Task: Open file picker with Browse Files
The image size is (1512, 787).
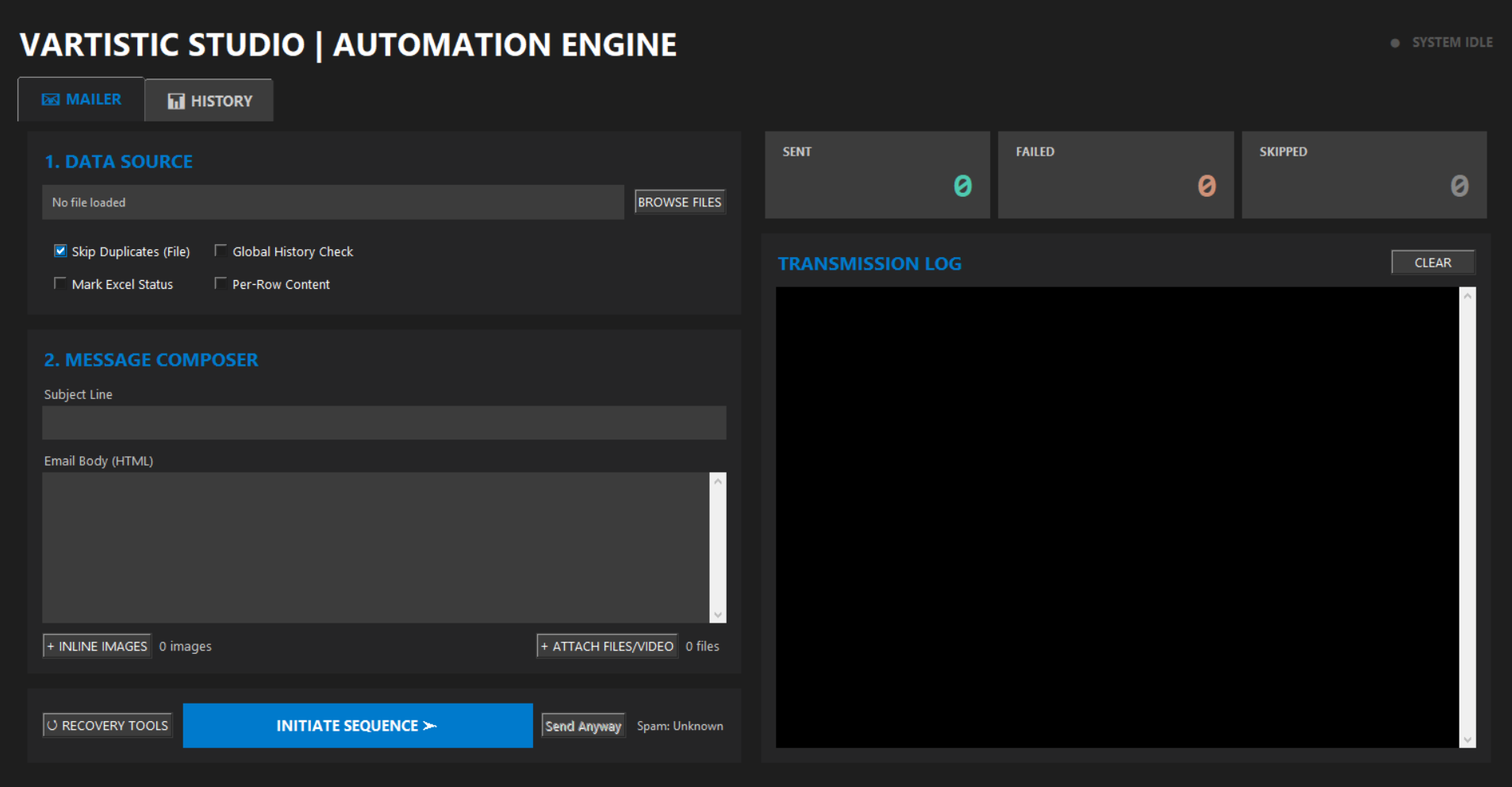Action: click(679, 202)
